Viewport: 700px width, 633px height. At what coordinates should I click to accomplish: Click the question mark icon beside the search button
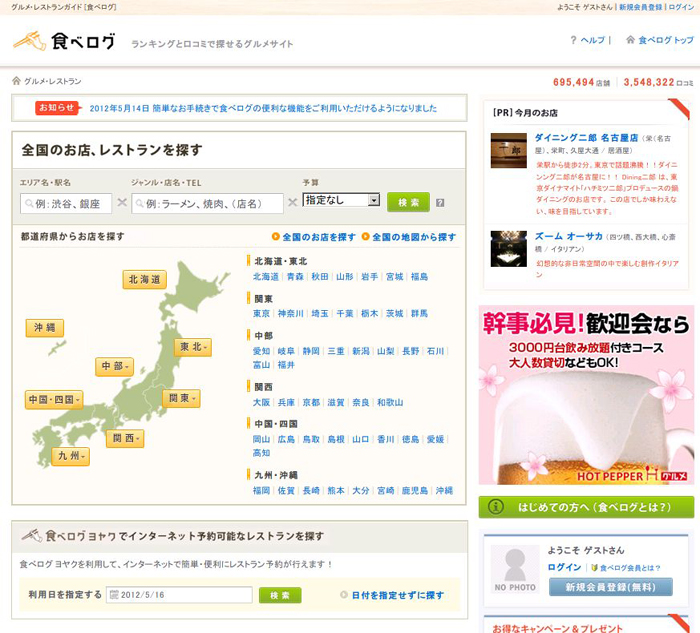[440, 203]
